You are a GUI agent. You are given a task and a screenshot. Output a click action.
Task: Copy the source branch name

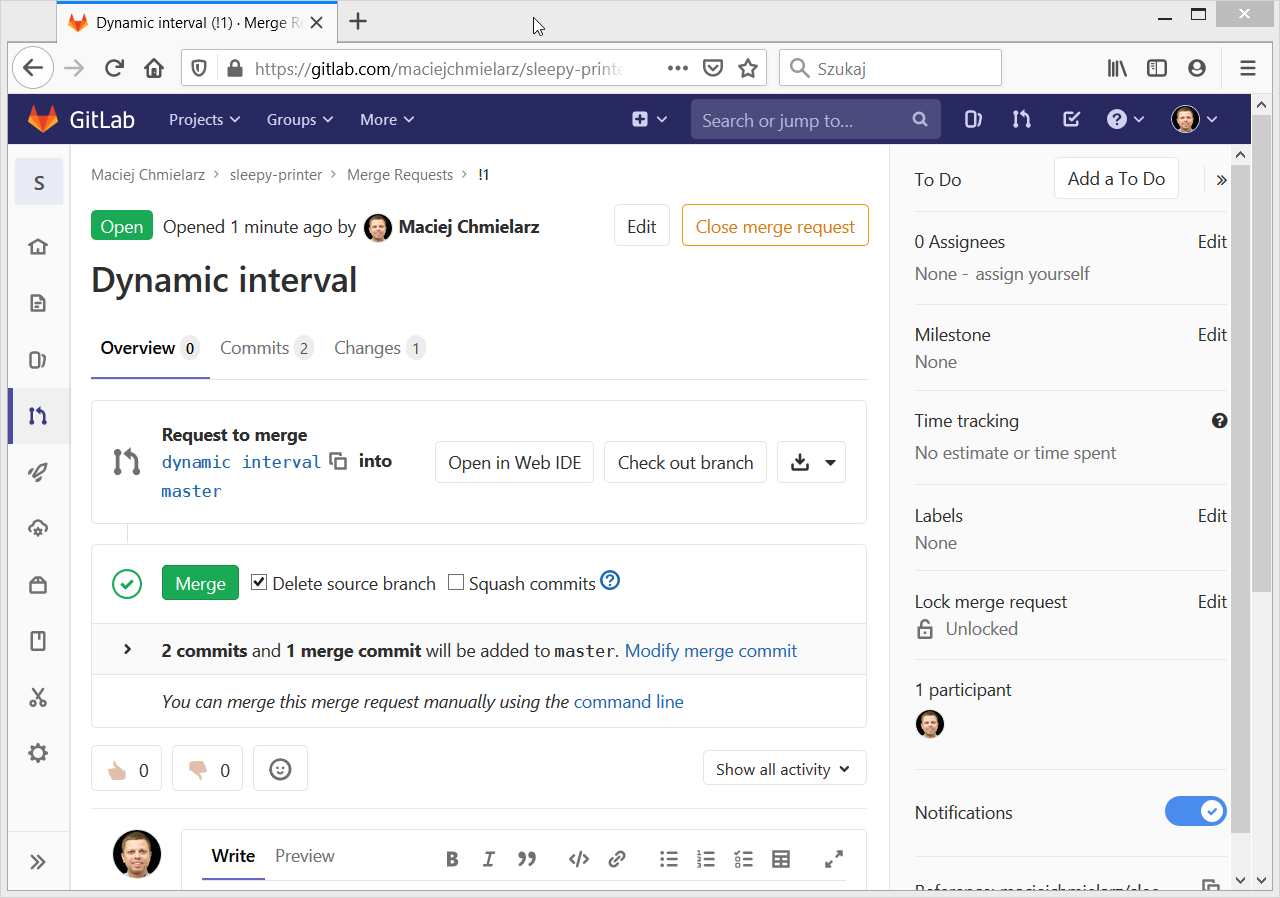coord(339,461)
